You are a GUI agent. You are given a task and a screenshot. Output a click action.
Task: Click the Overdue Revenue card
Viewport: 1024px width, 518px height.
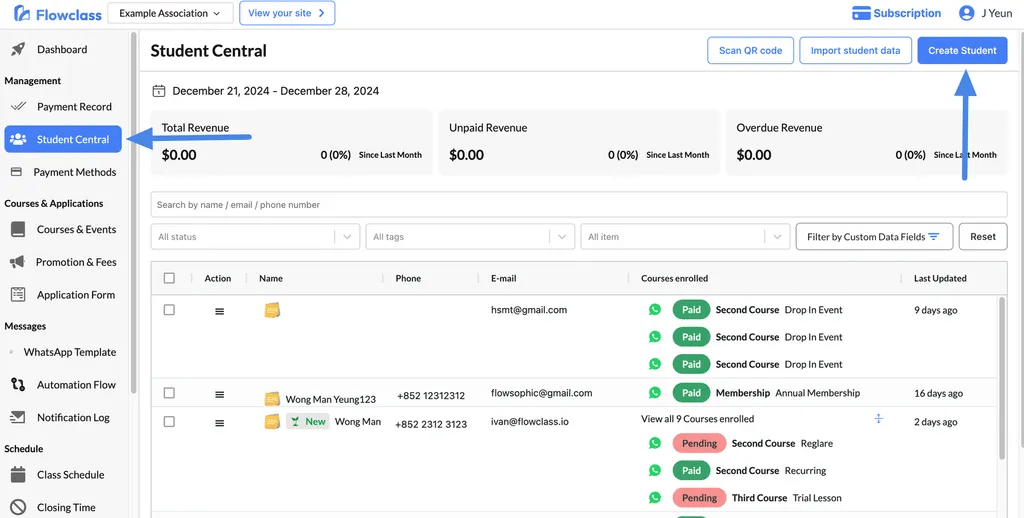click(x=867, y=142)
